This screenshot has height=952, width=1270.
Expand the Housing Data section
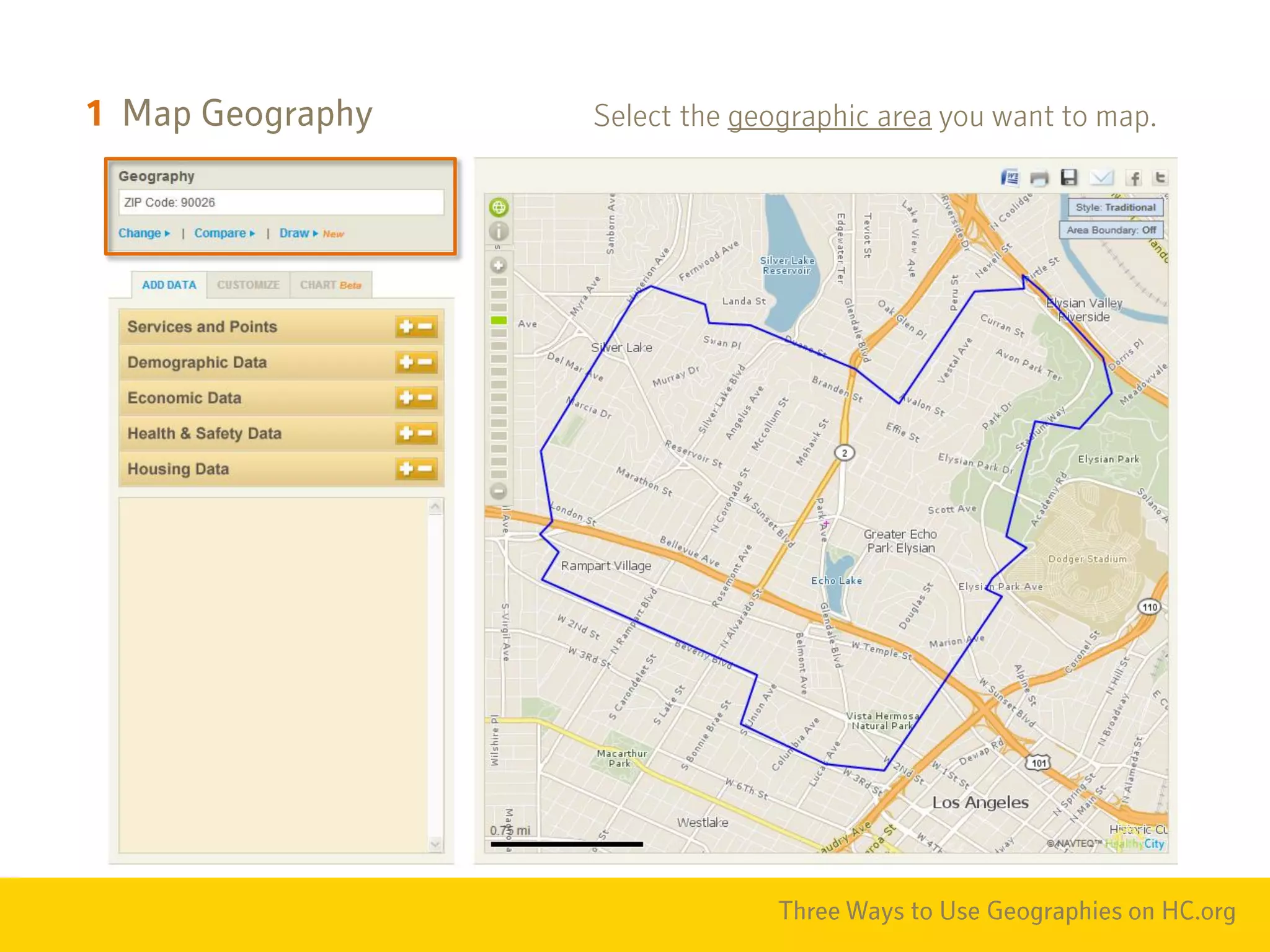406,469
